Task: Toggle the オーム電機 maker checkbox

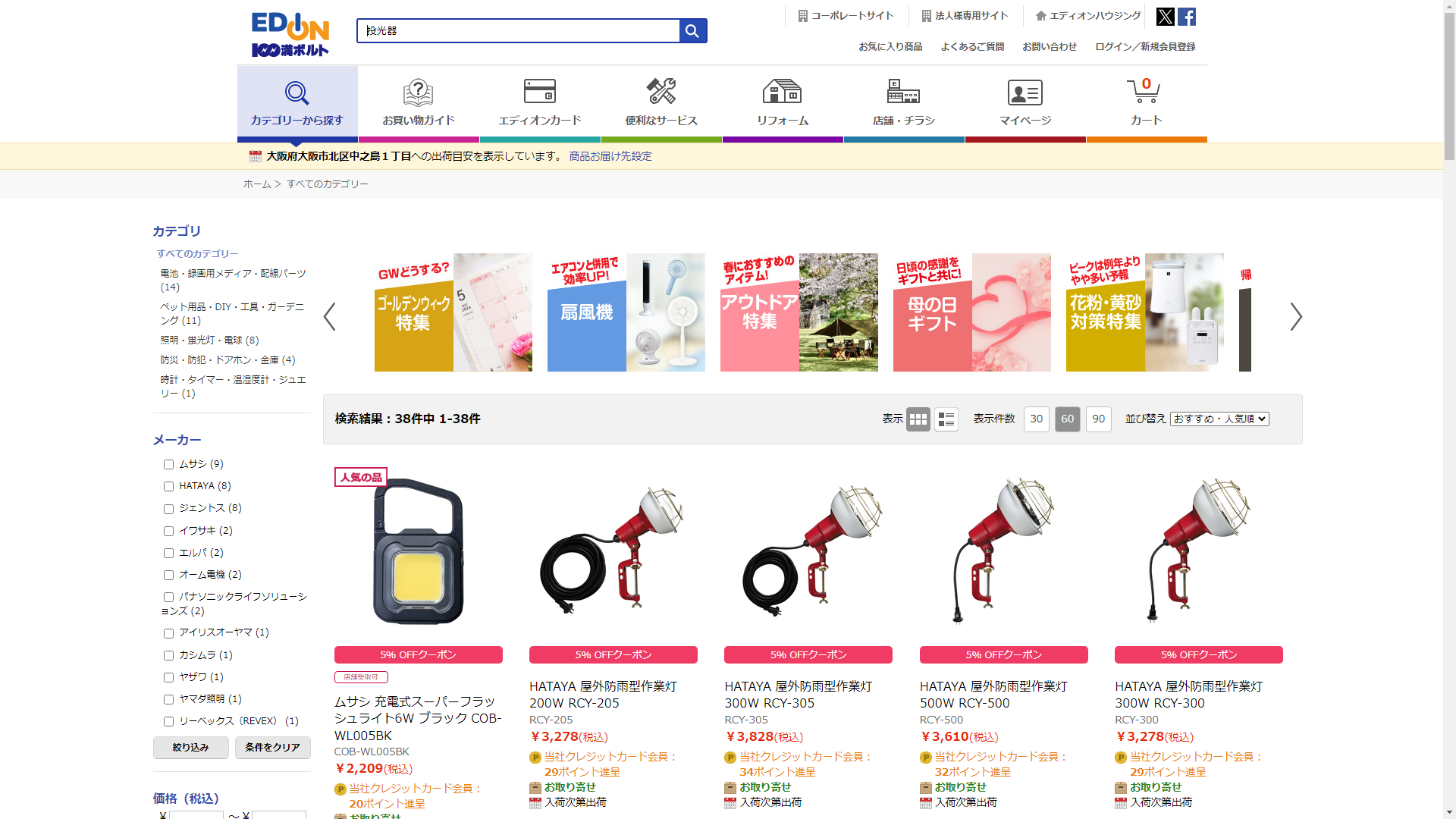Action: point(168,575)
